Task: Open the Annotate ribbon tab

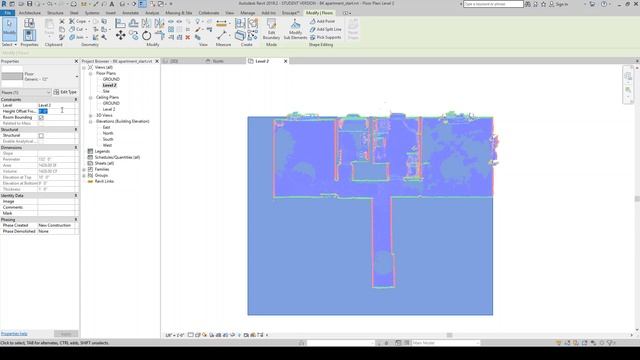Action: point(131,13)
